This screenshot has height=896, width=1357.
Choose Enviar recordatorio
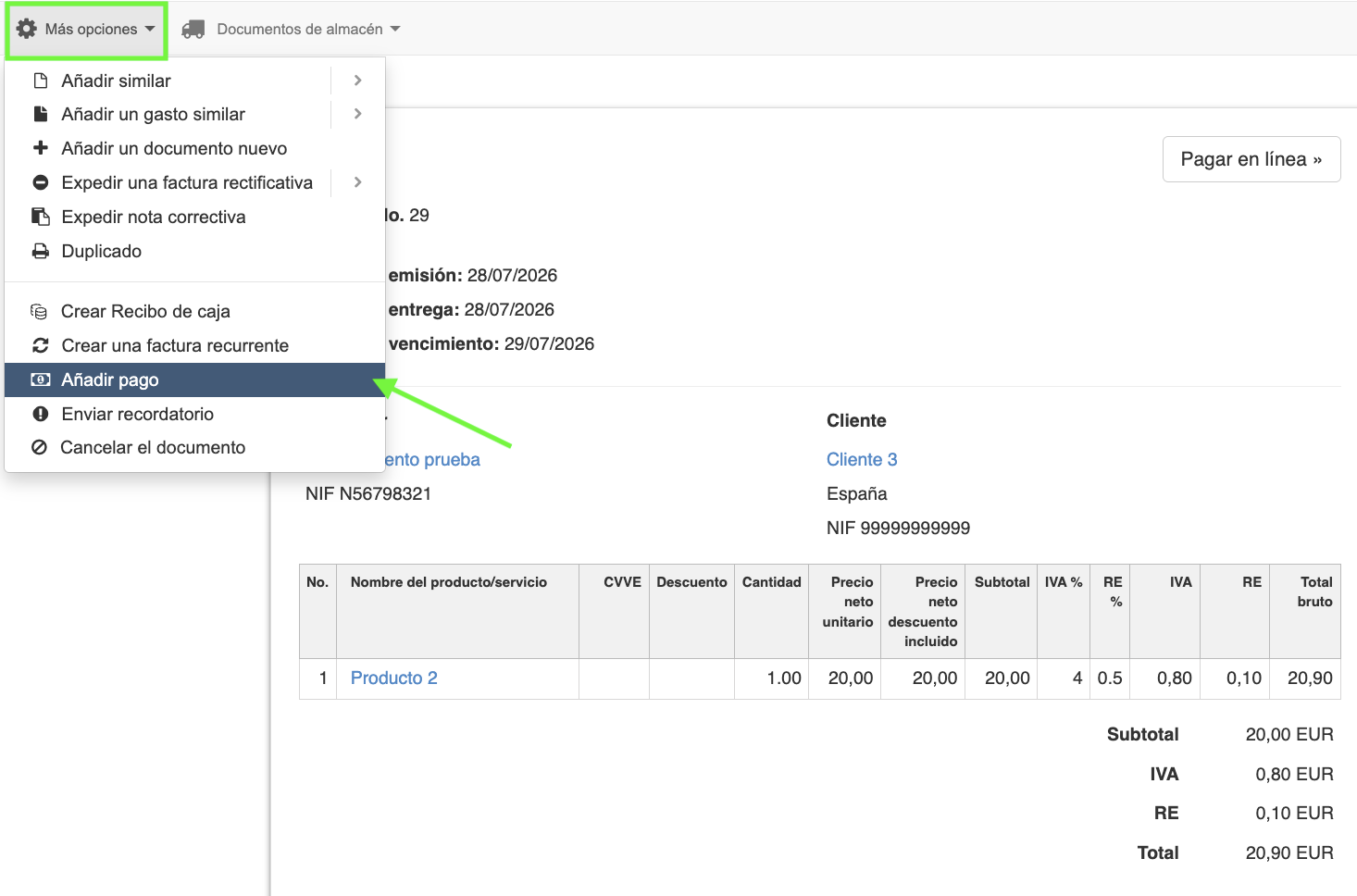[x=194, y=414]
